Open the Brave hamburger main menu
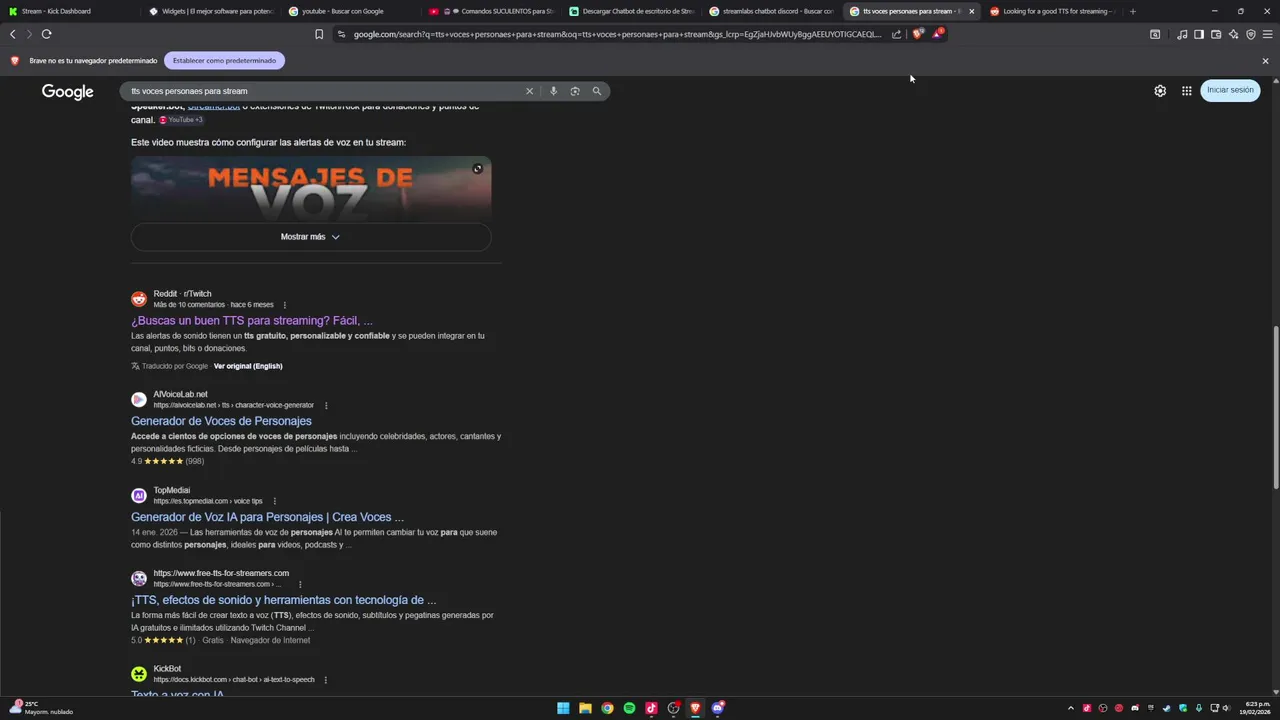1280x720 pixels. [x=1267, y=34]
